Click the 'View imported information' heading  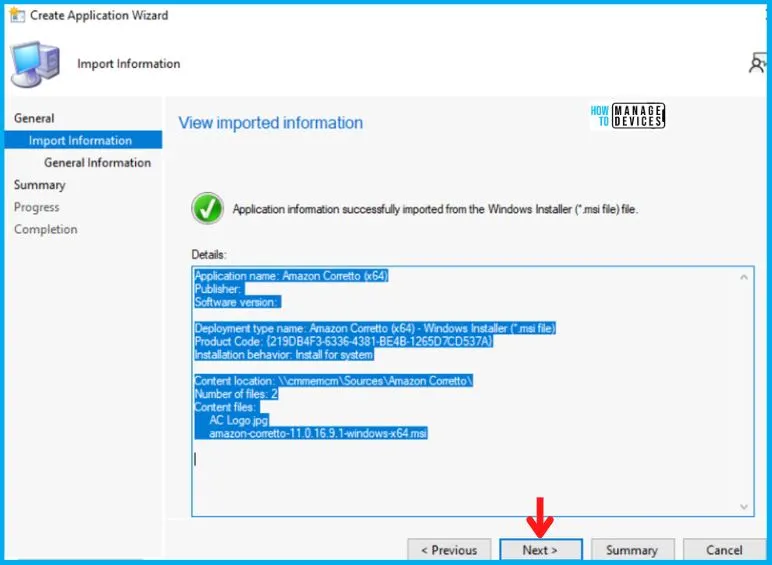[271, 123]
